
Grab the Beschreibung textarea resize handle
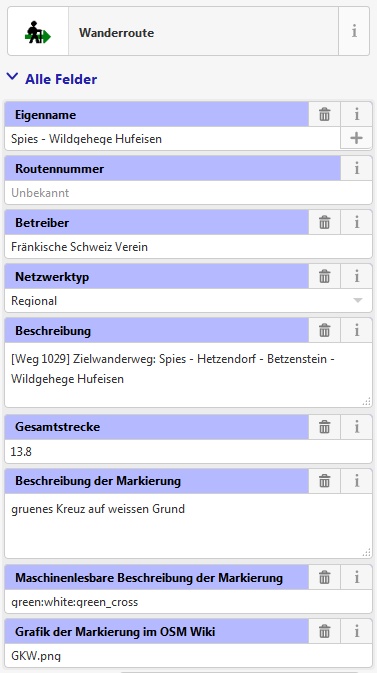pos(367,402)
